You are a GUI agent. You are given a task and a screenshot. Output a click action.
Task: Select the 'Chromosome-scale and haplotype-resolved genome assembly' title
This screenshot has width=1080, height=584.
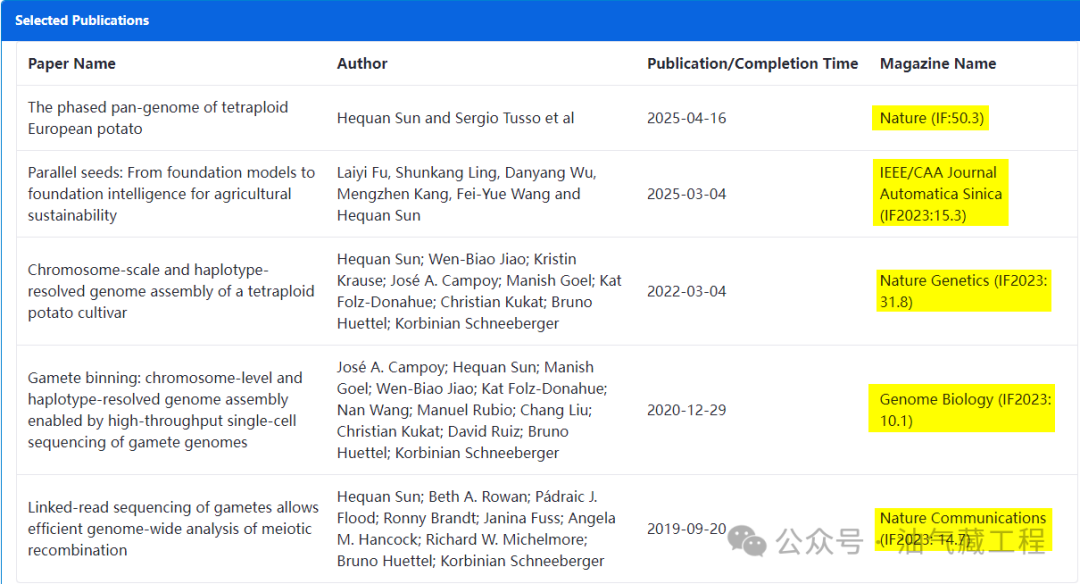pyautogui.click(x=171, y=291)
